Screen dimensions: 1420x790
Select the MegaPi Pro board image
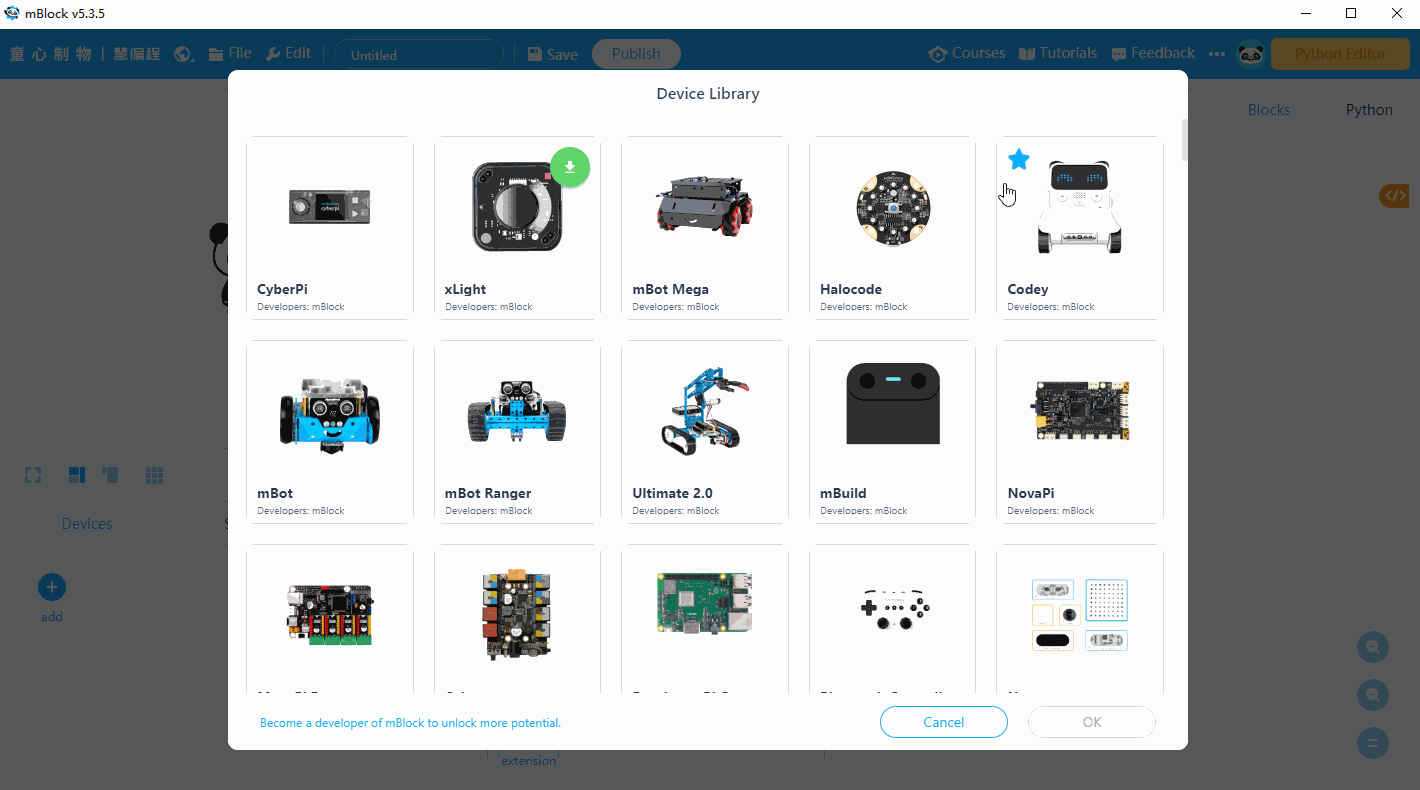pos(330,614)
